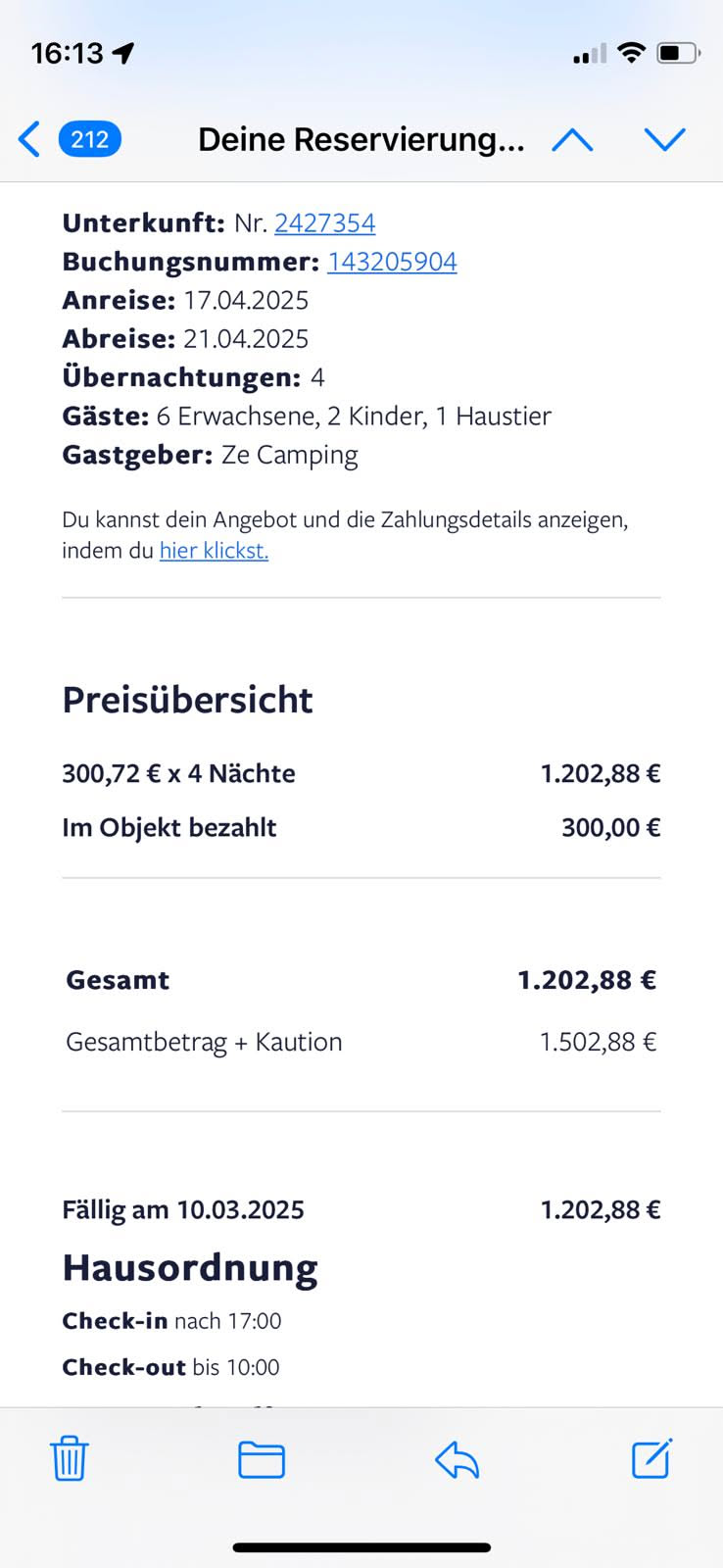
Task: Go to previous message with up chevron
Action: [x=572, y=140]
